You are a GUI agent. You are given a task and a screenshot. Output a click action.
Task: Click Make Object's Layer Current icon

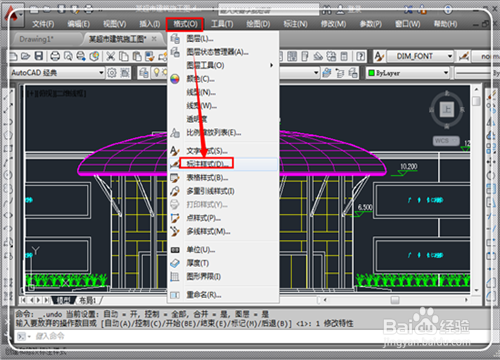(327, 73)
